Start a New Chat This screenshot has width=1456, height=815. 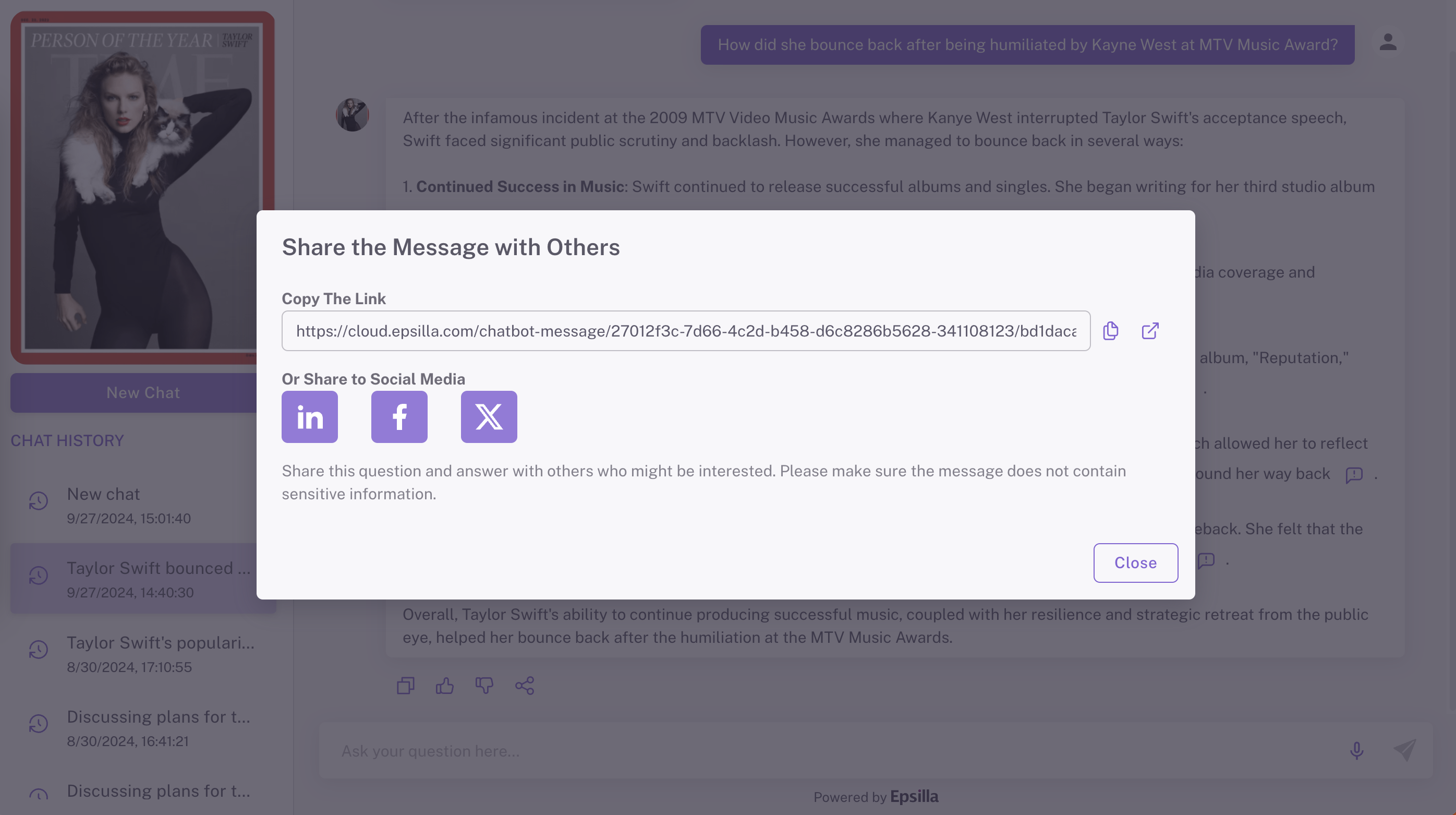tap(143, 392)
